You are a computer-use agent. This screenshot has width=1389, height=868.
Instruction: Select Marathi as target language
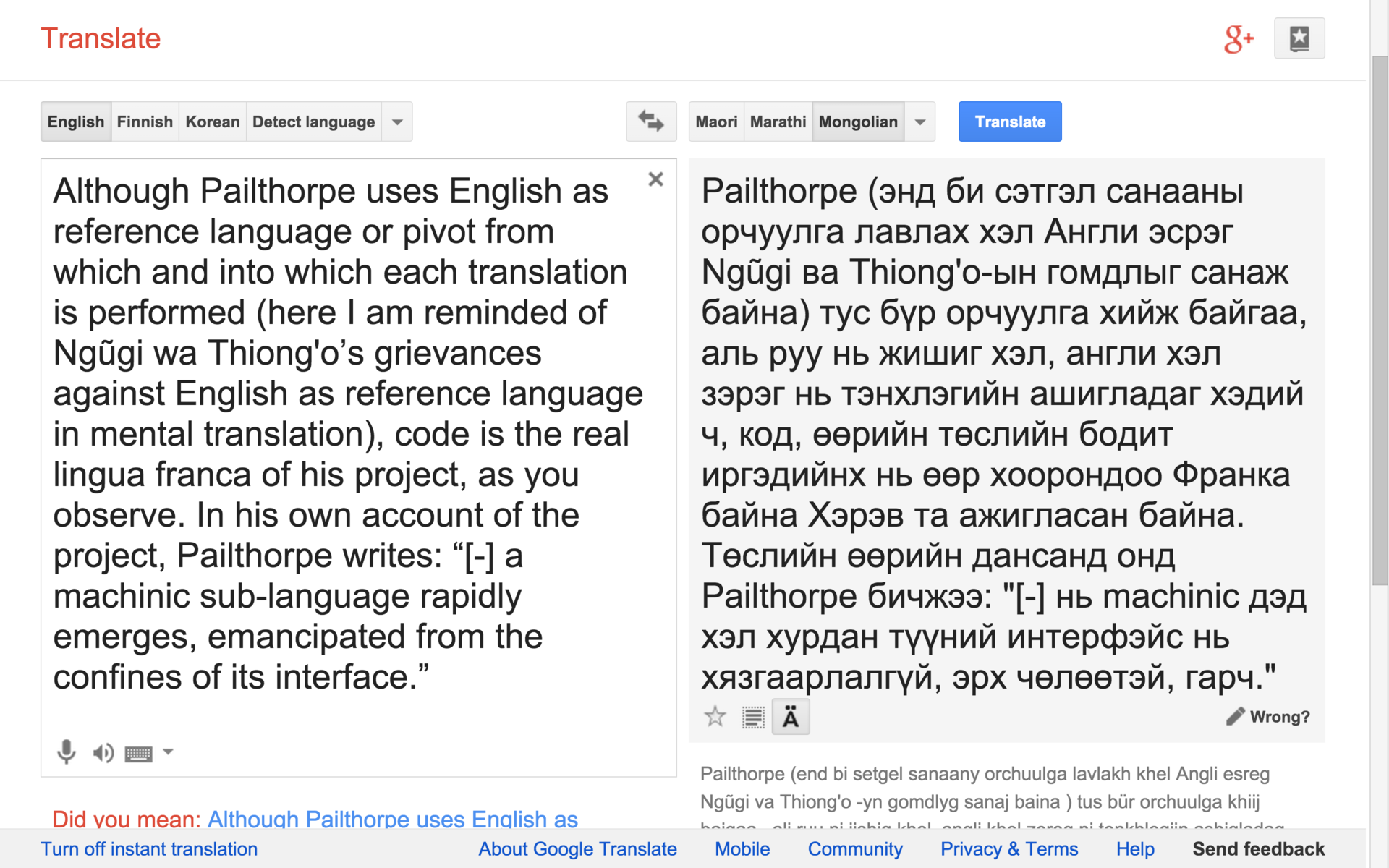(x=778, y=122)
